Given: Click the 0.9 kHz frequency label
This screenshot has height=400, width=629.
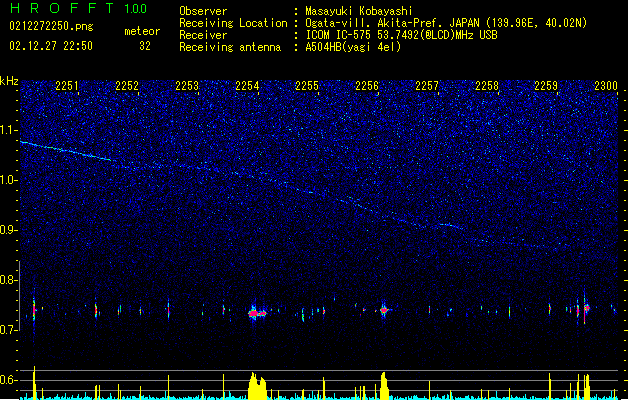Looking at the screenshot, I should click(x=9, y=230).
